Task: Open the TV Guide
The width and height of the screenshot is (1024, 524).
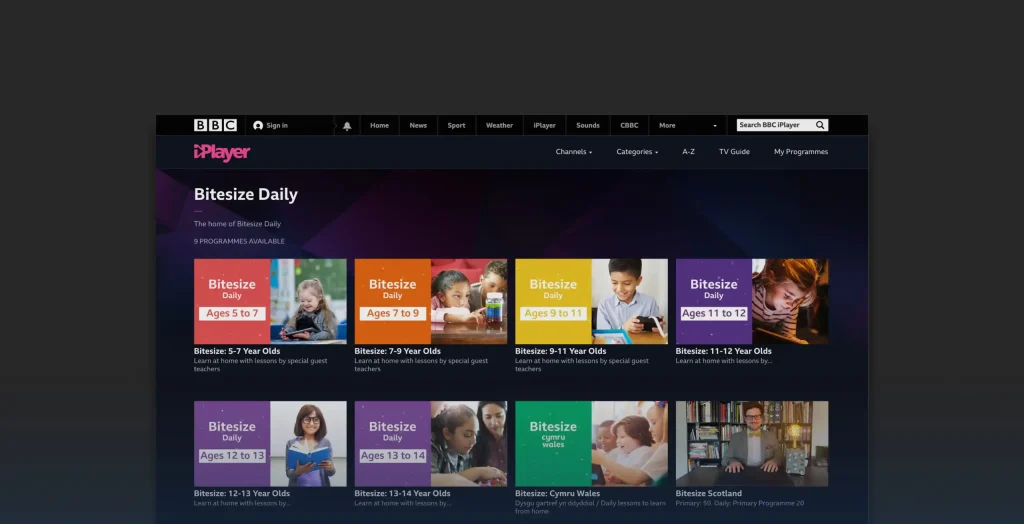Action: point(735,152)
